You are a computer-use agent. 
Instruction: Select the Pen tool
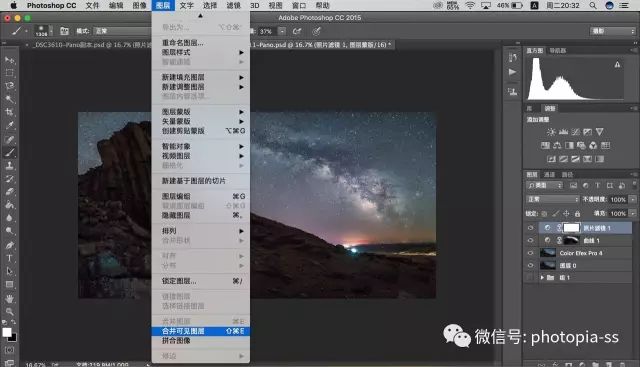pyautogui.click(x=9, y=245)
